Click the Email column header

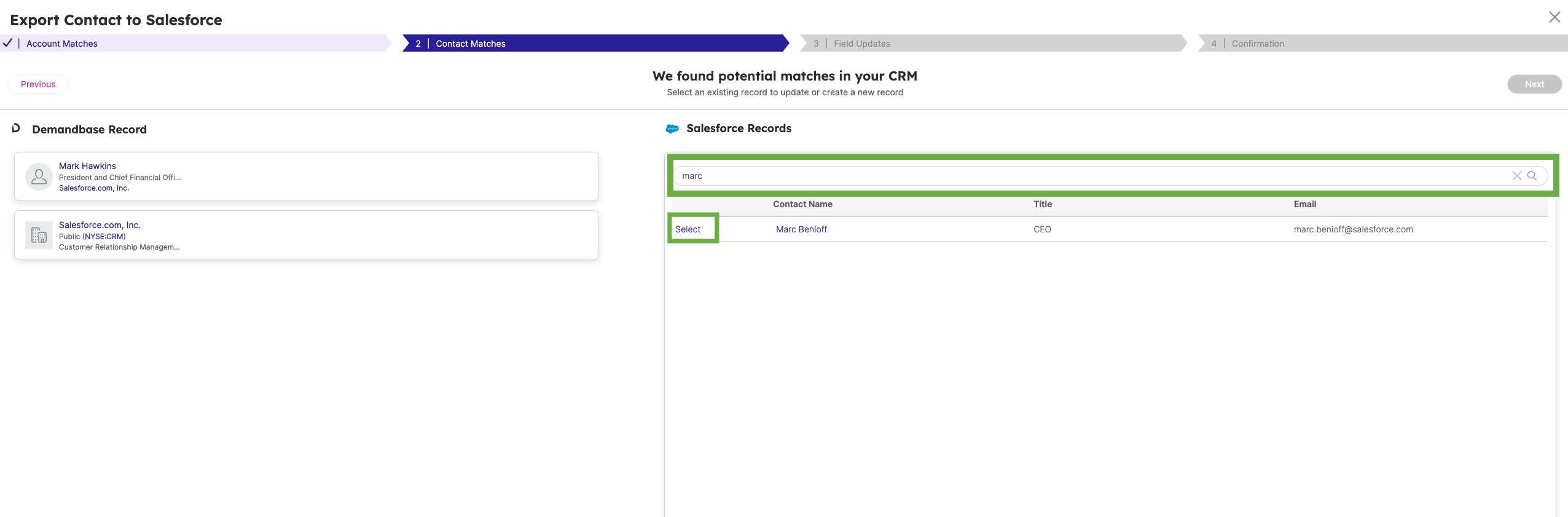(x=1304, y=204)
